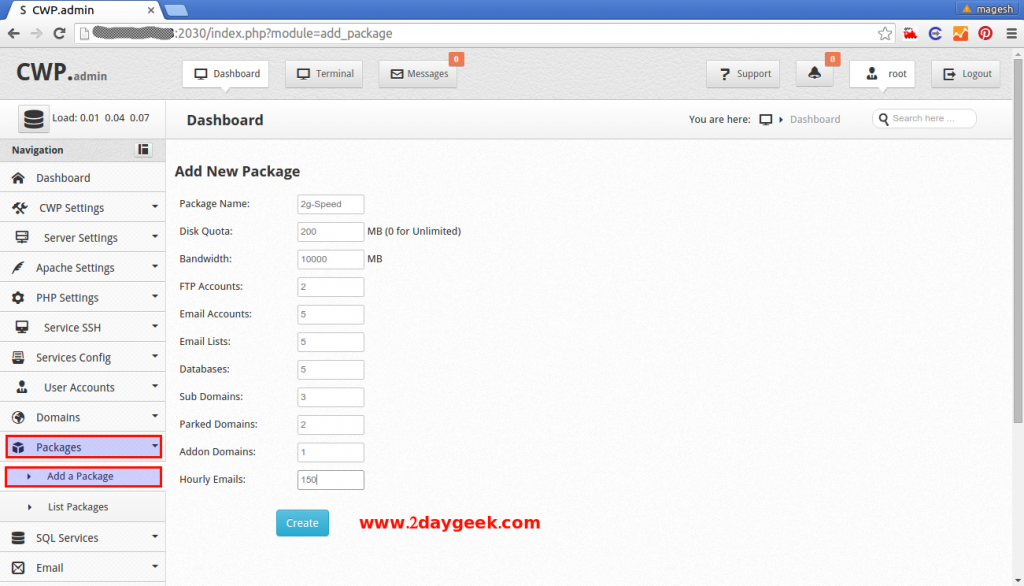
Task: Click inside the Package Name field
Action: [330, 203]
